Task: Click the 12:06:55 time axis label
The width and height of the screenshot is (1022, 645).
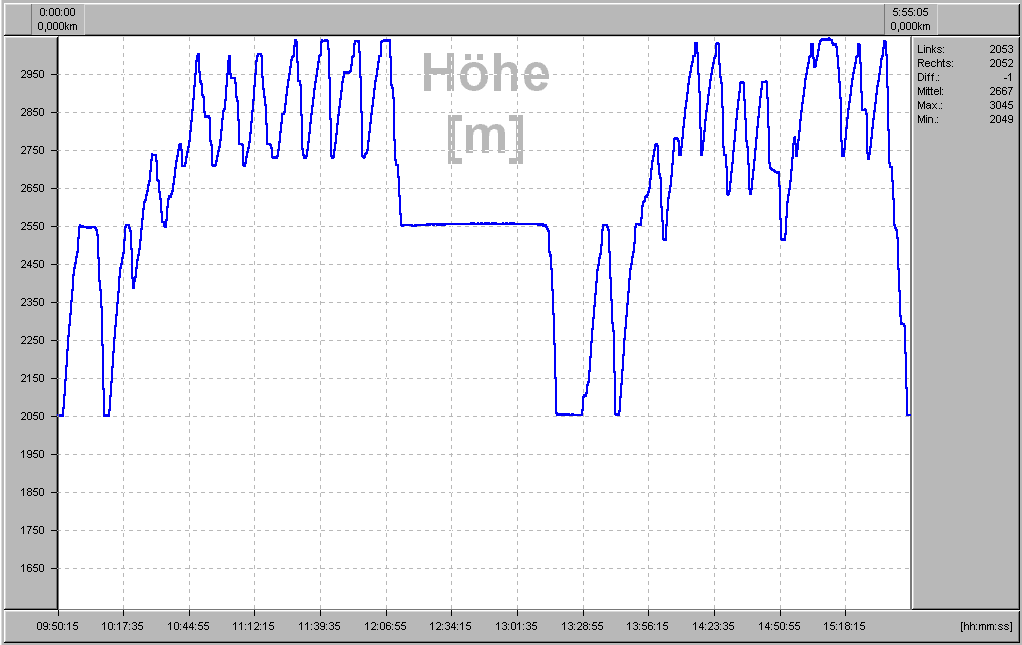Action: [x=386, y=626]
